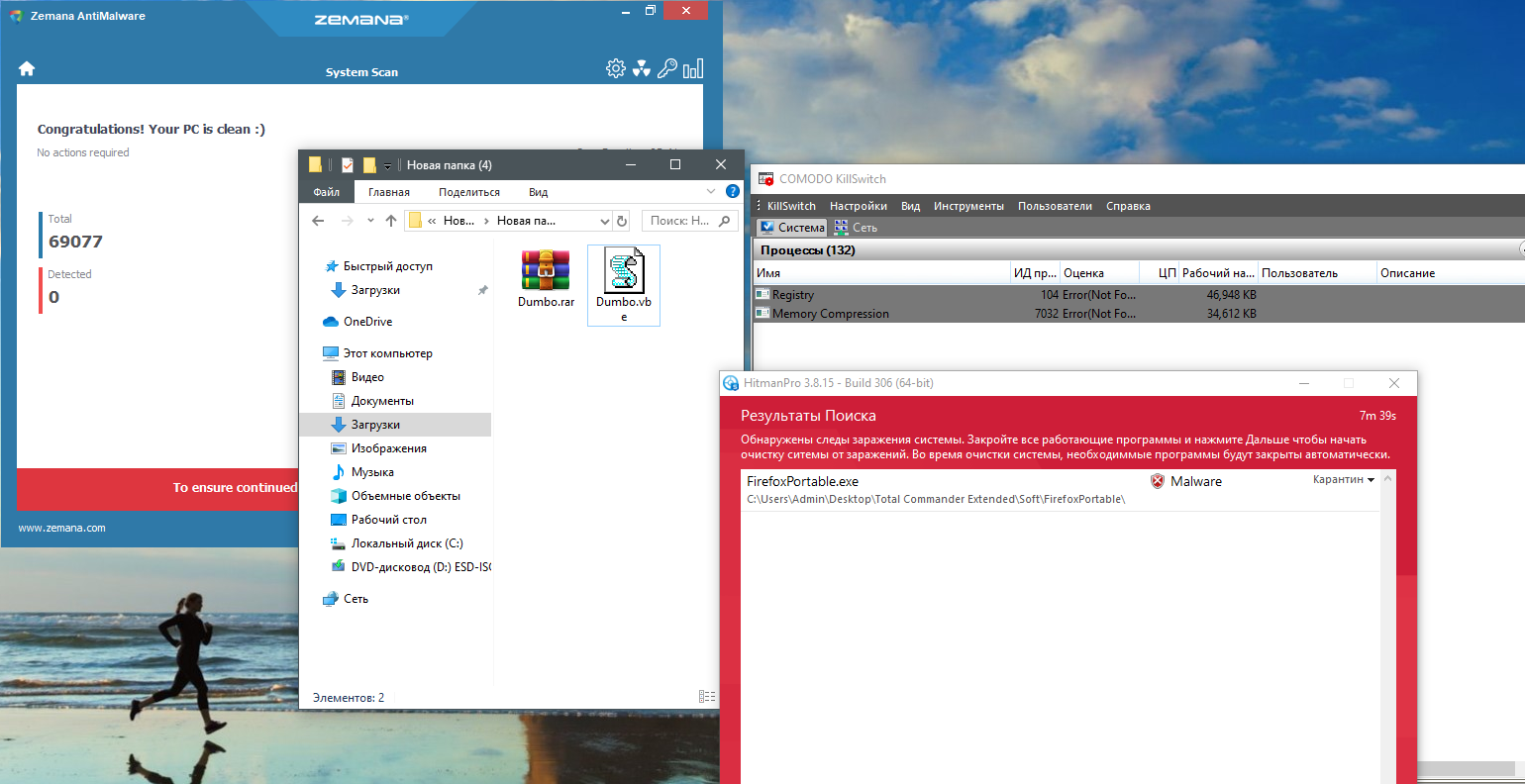Switch to Сеть tab in KillSwitch
This screenshot has width=1525, height=784.
click(857, 227)
